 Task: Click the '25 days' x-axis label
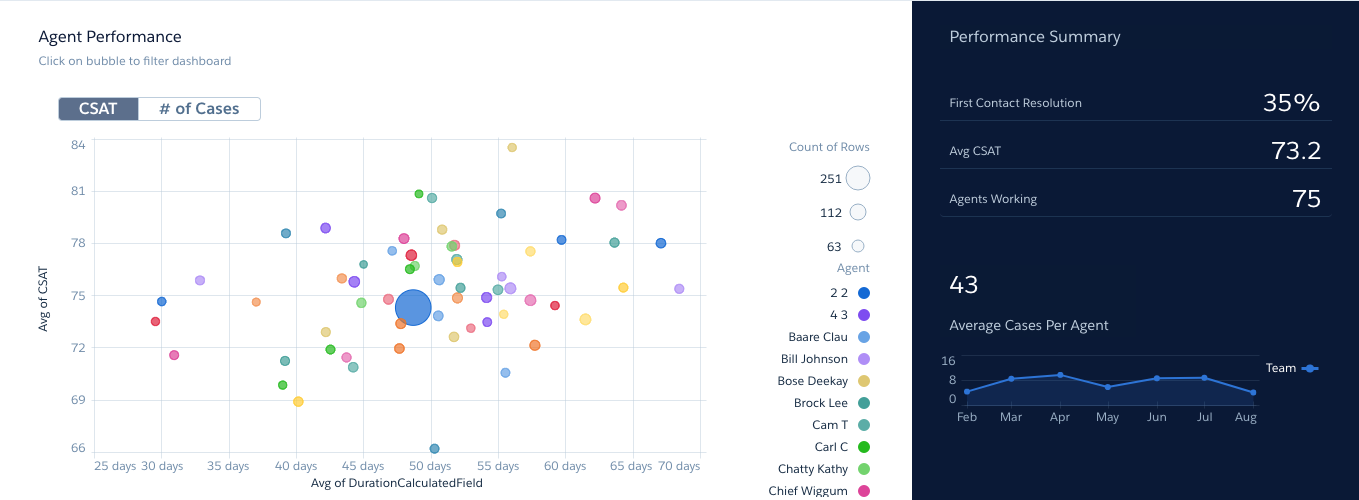(115, 467)
